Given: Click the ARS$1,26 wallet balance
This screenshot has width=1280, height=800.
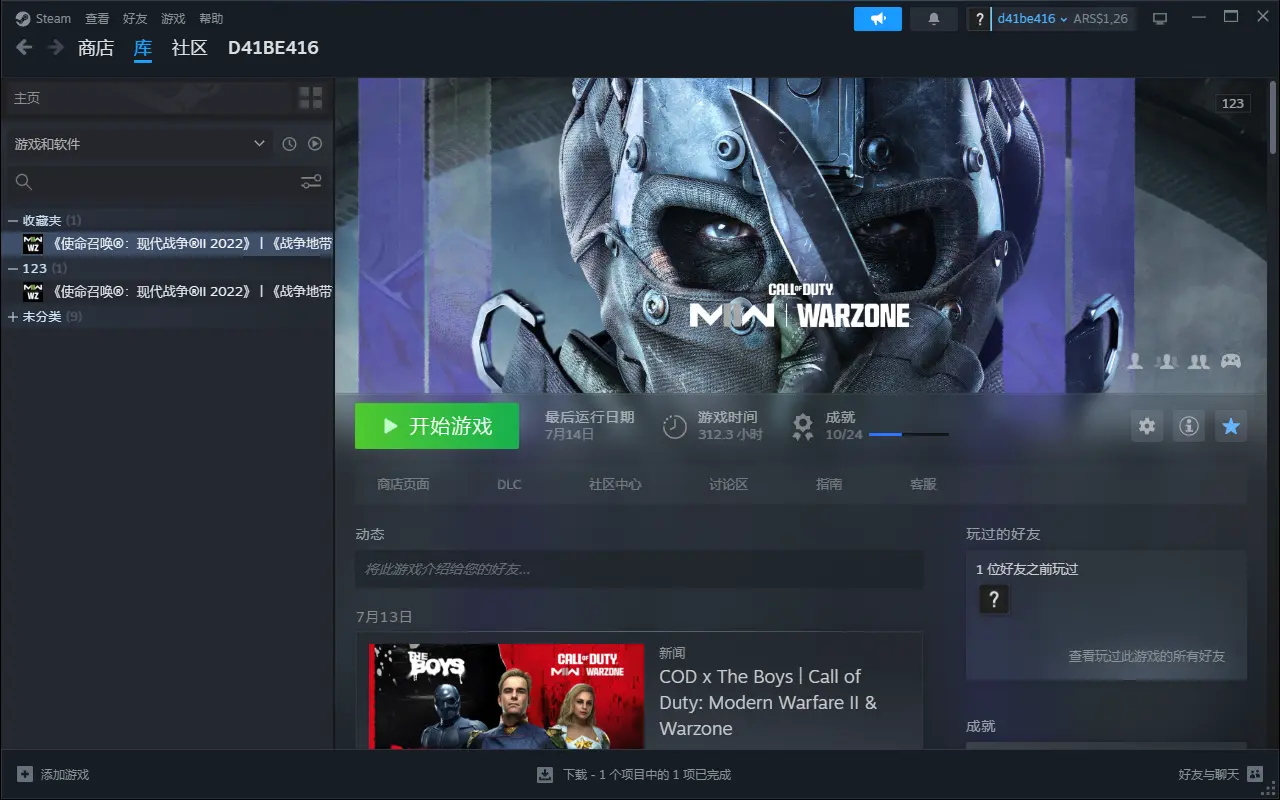Looking at the screenshot, I should 1101,19.
